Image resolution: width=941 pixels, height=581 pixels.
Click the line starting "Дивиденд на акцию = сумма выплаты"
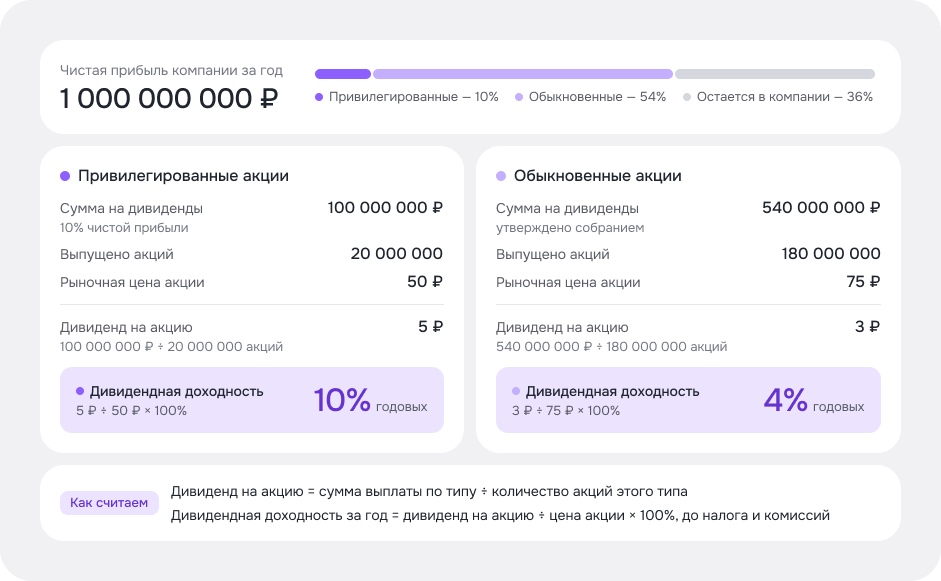(429, 492)
